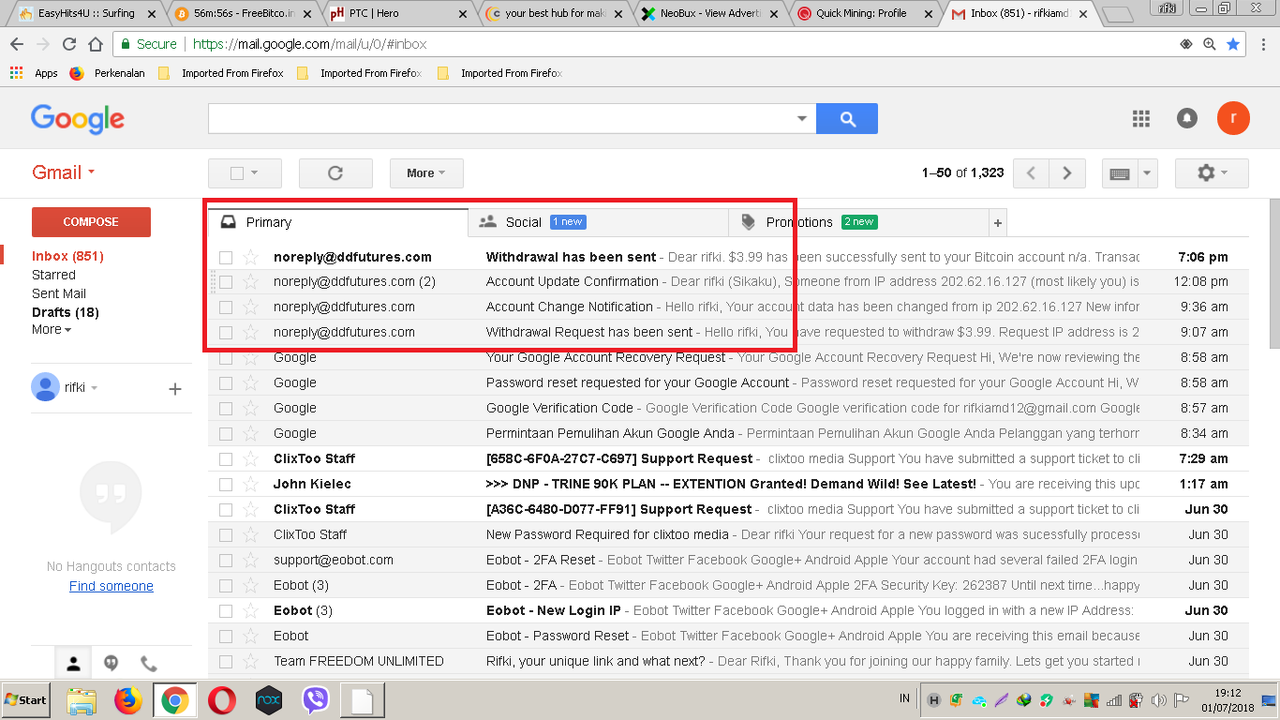The width and height of the screenshot is (1280, 720).
Task: Open Hangouts contacts person icon
Action: [x=74, y=663]
